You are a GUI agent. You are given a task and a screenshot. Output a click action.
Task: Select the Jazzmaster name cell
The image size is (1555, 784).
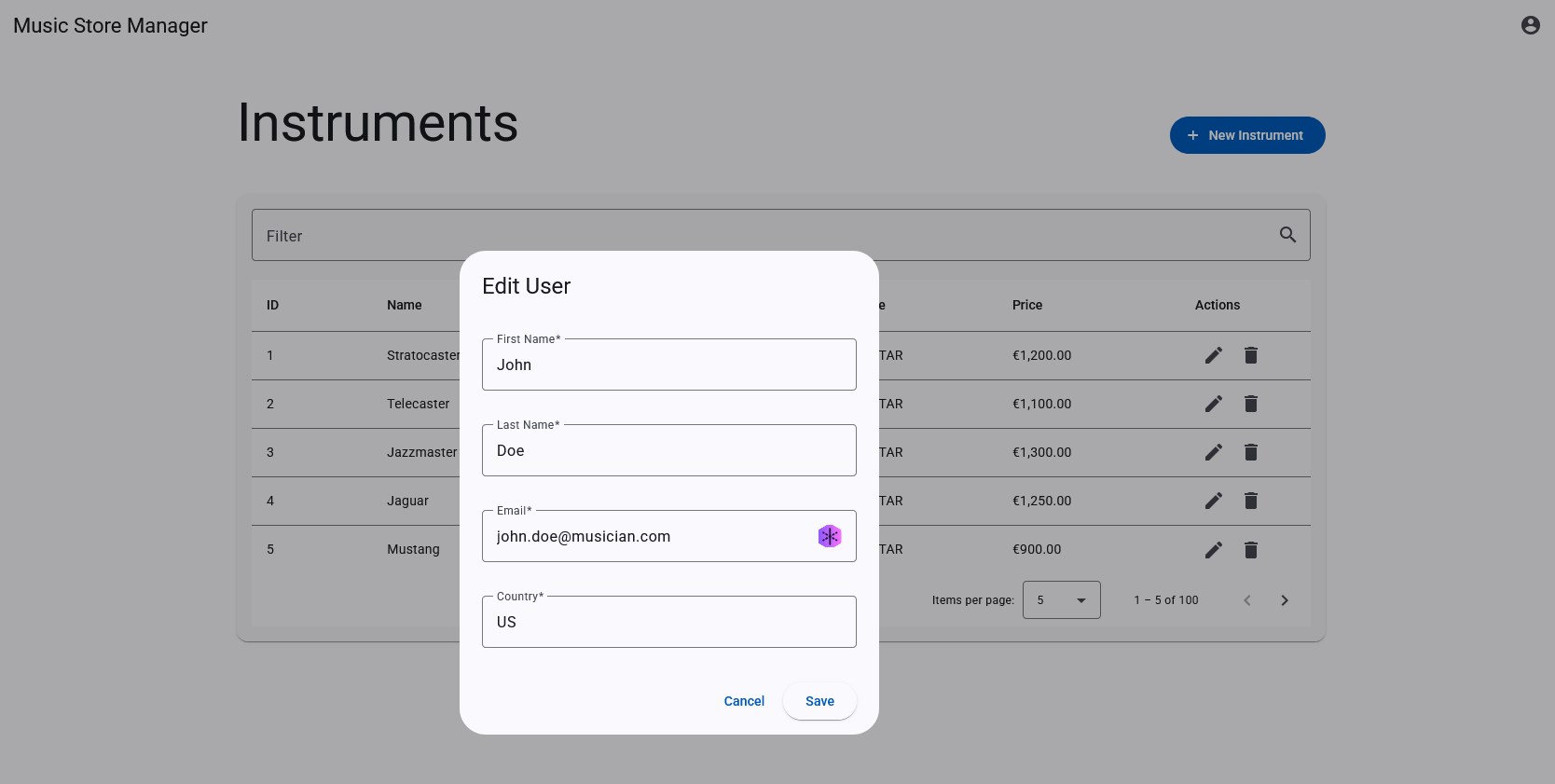tap(422, 452)
